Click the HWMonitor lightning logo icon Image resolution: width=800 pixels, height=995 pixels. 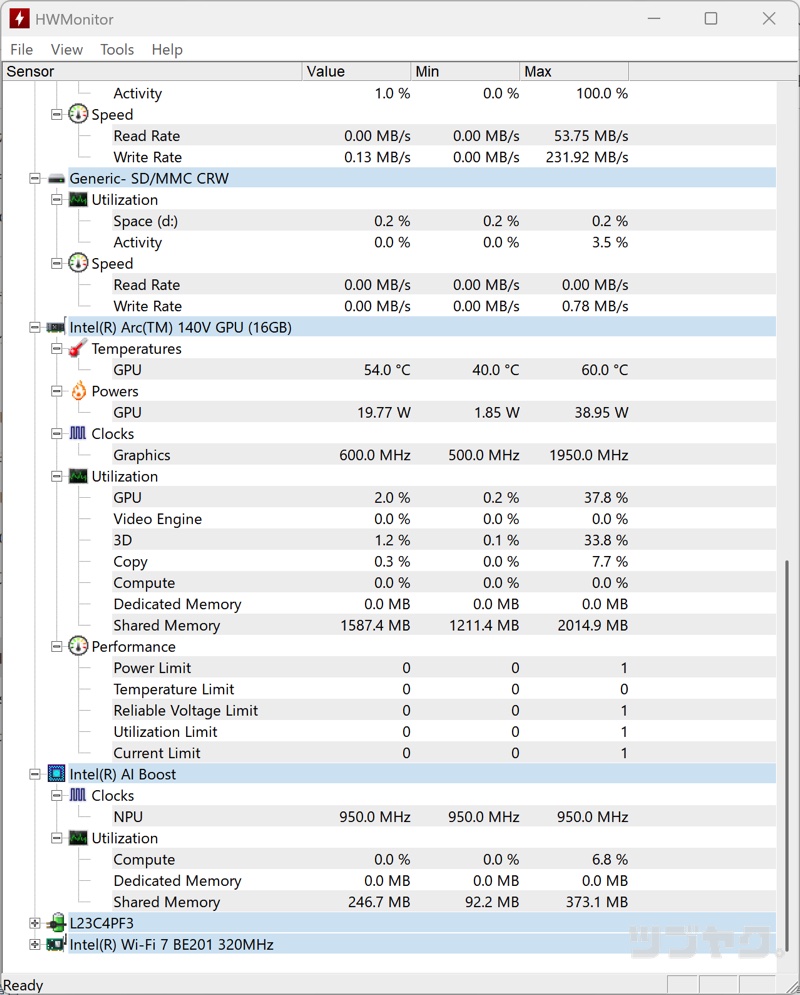tap(19, 19)
